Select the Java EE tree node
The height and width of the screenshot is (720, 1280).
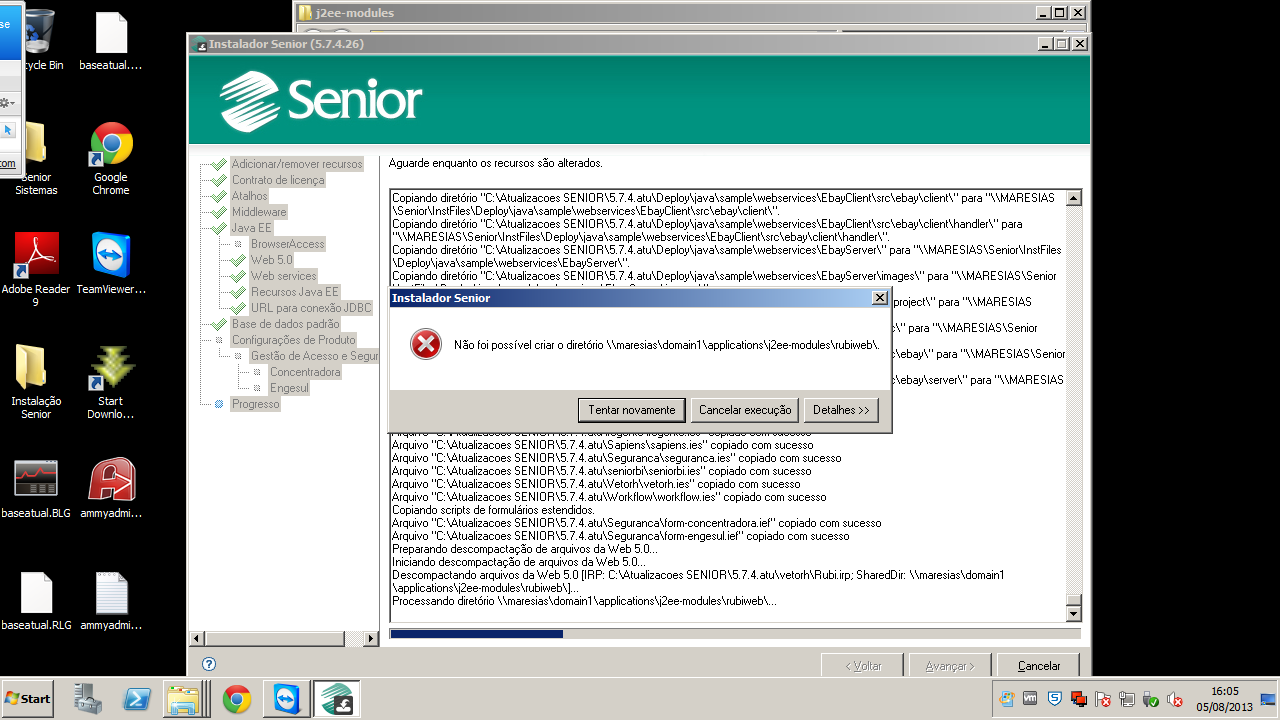point(251,228)
